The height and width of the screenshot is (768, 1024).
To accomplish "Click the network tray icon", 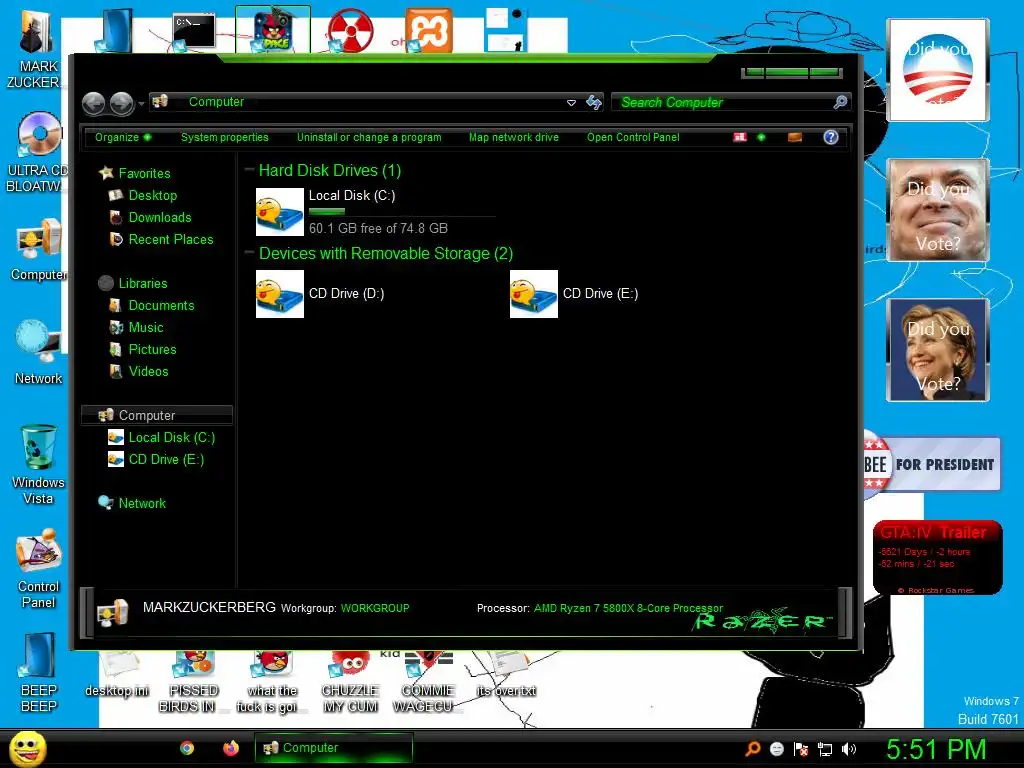I will coord(825,749).
